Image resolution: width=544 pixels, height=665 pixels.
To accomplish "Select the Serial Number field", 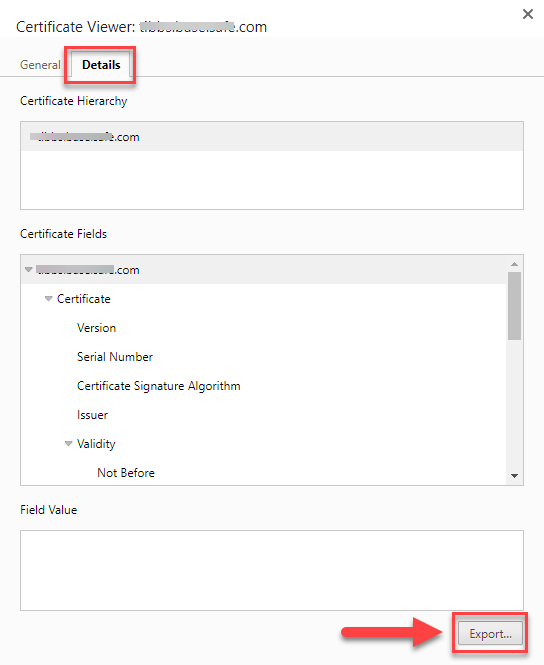I will [x=264, y=357].
